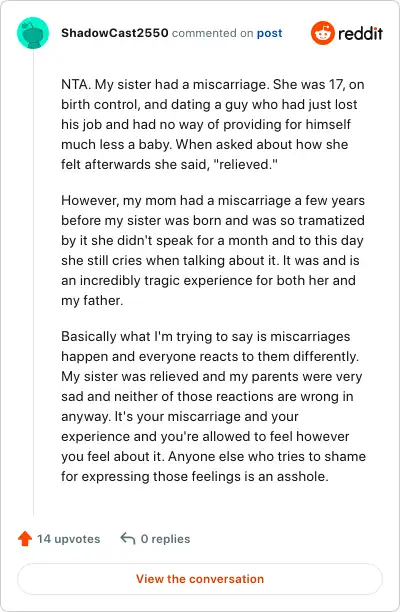Click the "14 upvotes" count label

click(x=69, y=539)
